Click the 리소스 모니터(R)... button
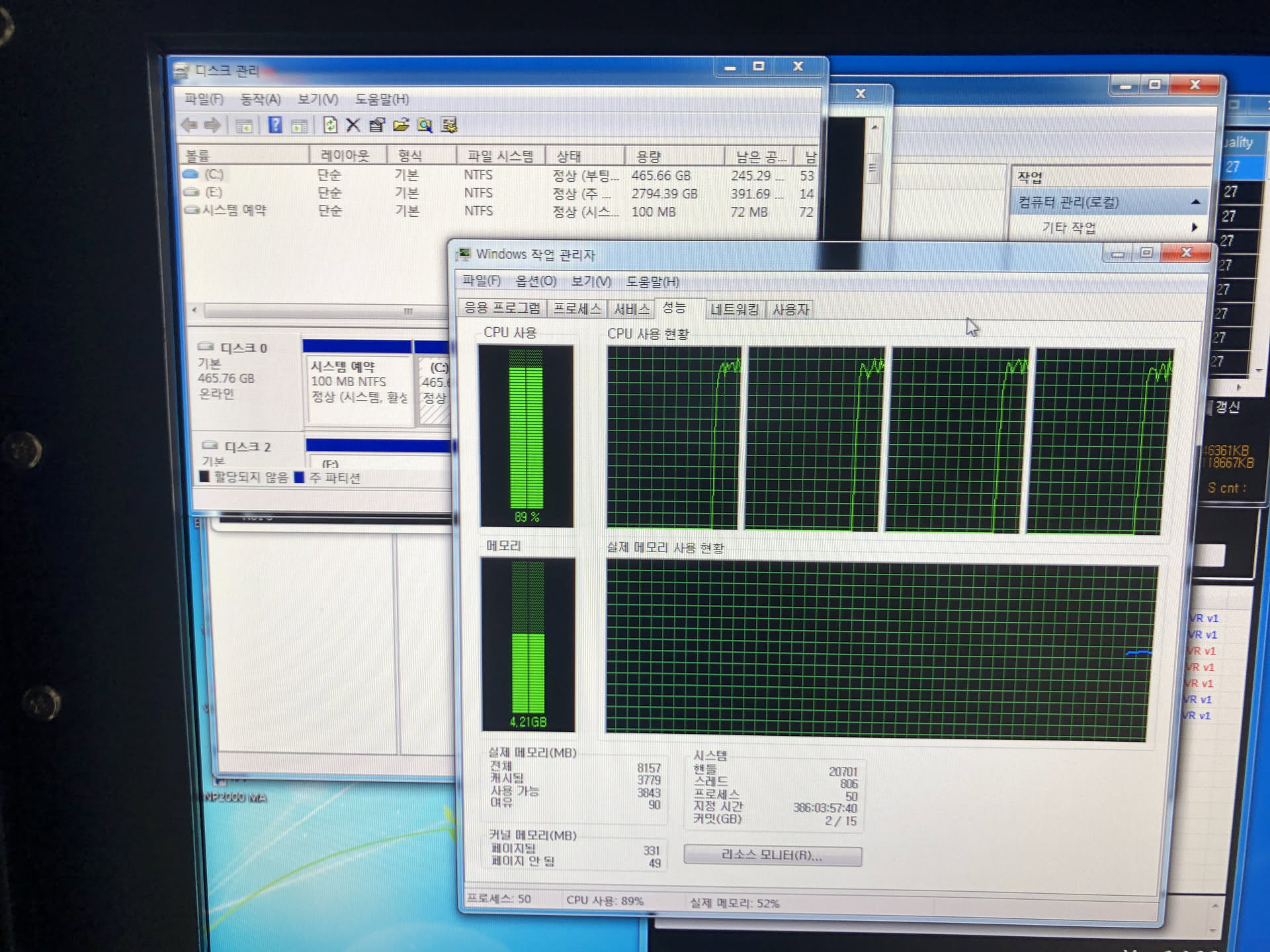Image resolution: width=1270 pixels, height=952 pixels. click(x=772, y=855)
